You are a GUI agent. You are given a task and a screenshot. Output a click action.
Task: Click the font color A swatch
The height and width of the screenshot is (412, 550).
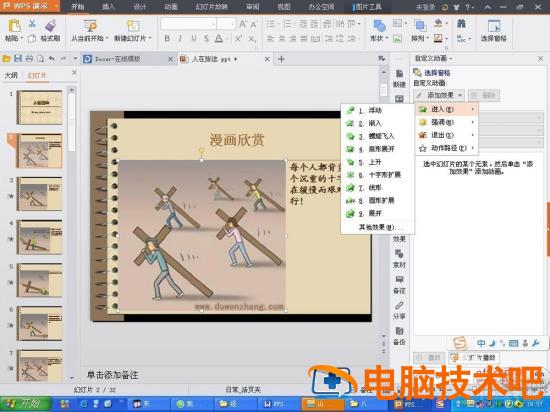(x=219, y=38)
